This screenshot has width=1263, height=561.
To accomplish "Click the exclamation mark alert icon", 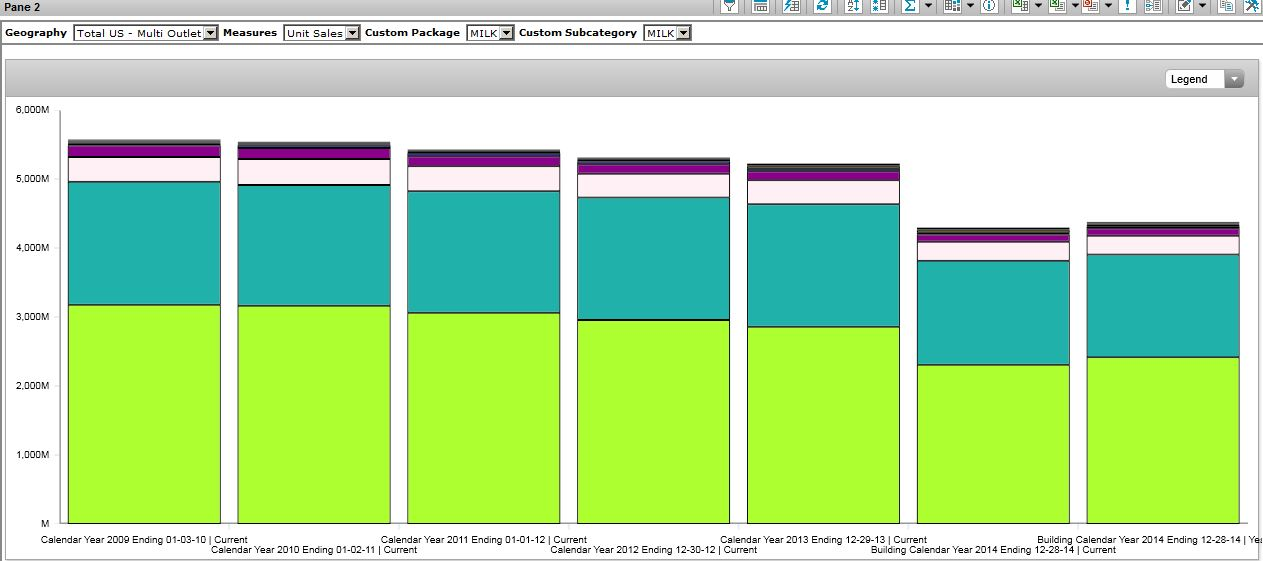I will 1128,6.
